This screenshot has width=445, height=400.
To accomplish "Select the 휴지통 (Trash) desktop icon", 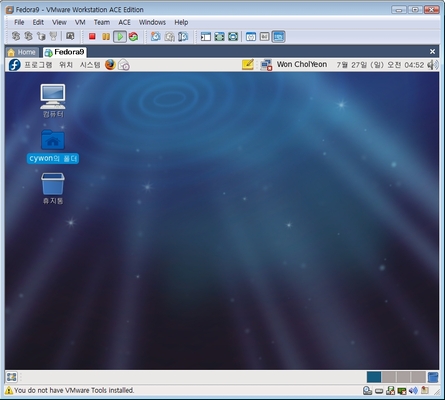I will click(53, 189).
